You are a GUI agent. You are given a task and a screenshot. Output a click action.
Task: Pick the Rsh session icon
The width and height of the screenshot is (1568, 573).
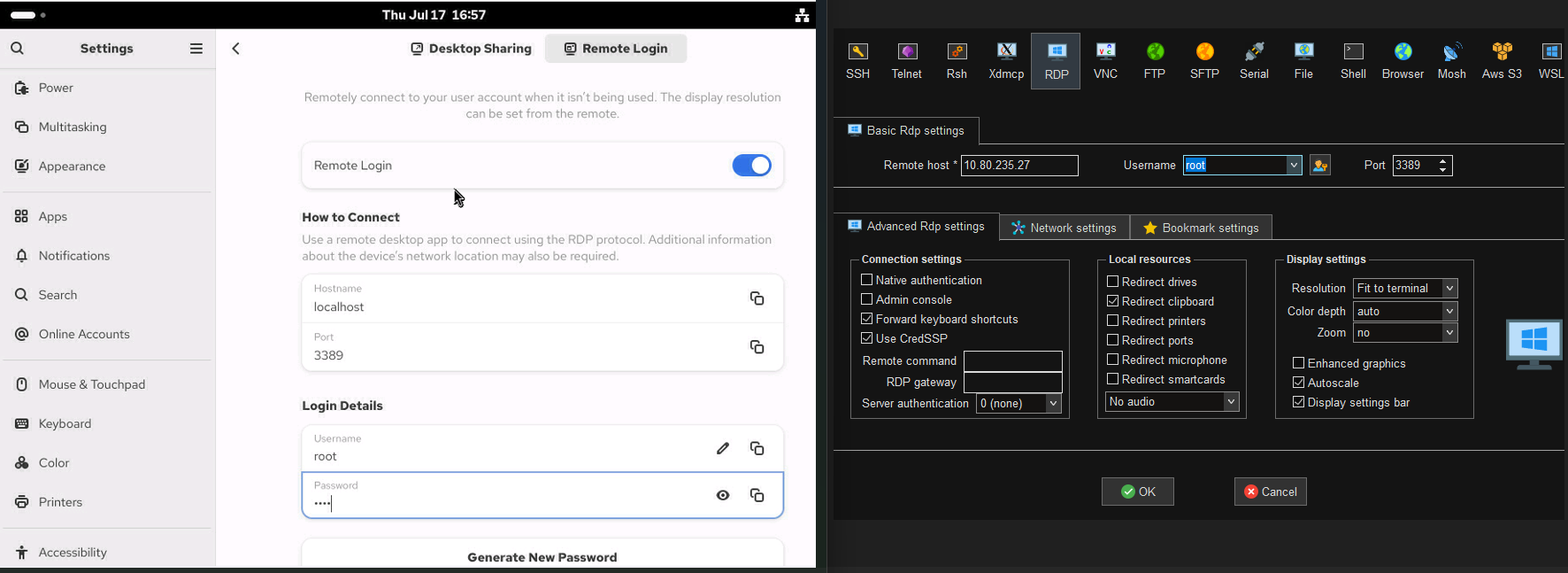[x=957, y=60]
